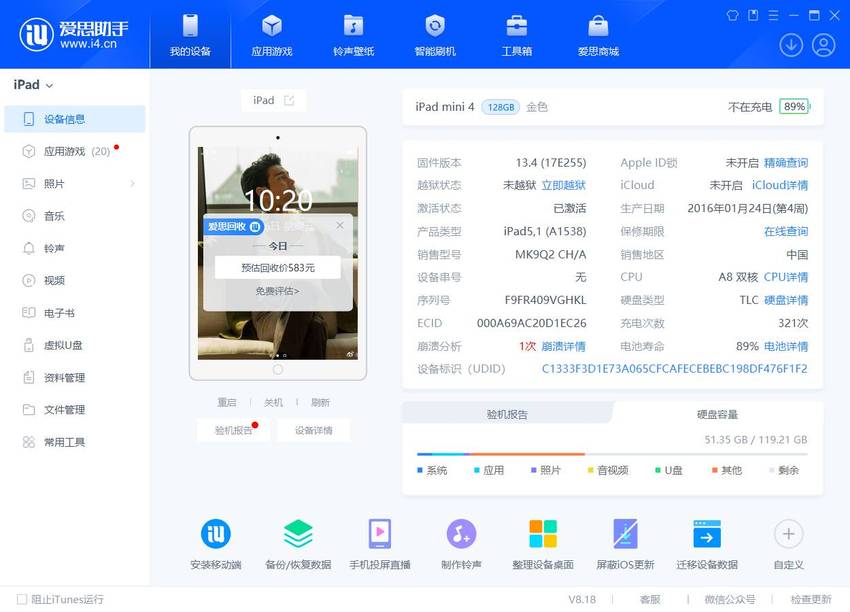Viewport: 850px width, 612px height.
Task: Click 硬盘详情 link
Action: coord(785,300)
